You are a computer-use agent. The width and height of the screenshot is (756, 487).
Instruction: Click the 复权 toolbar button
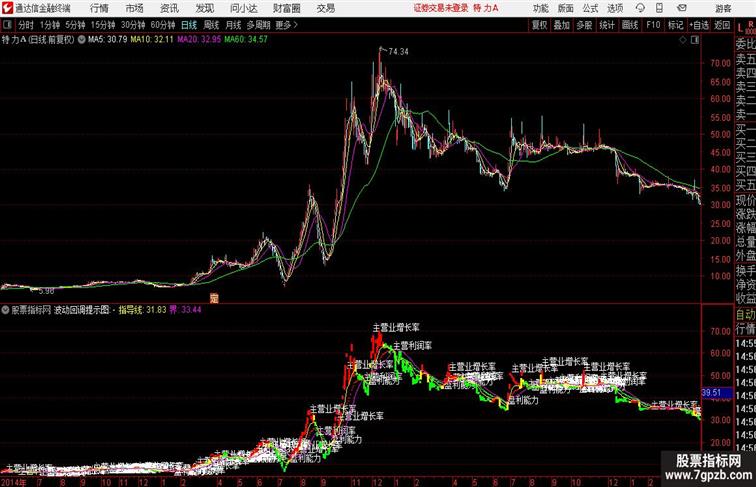pos(540,25)
